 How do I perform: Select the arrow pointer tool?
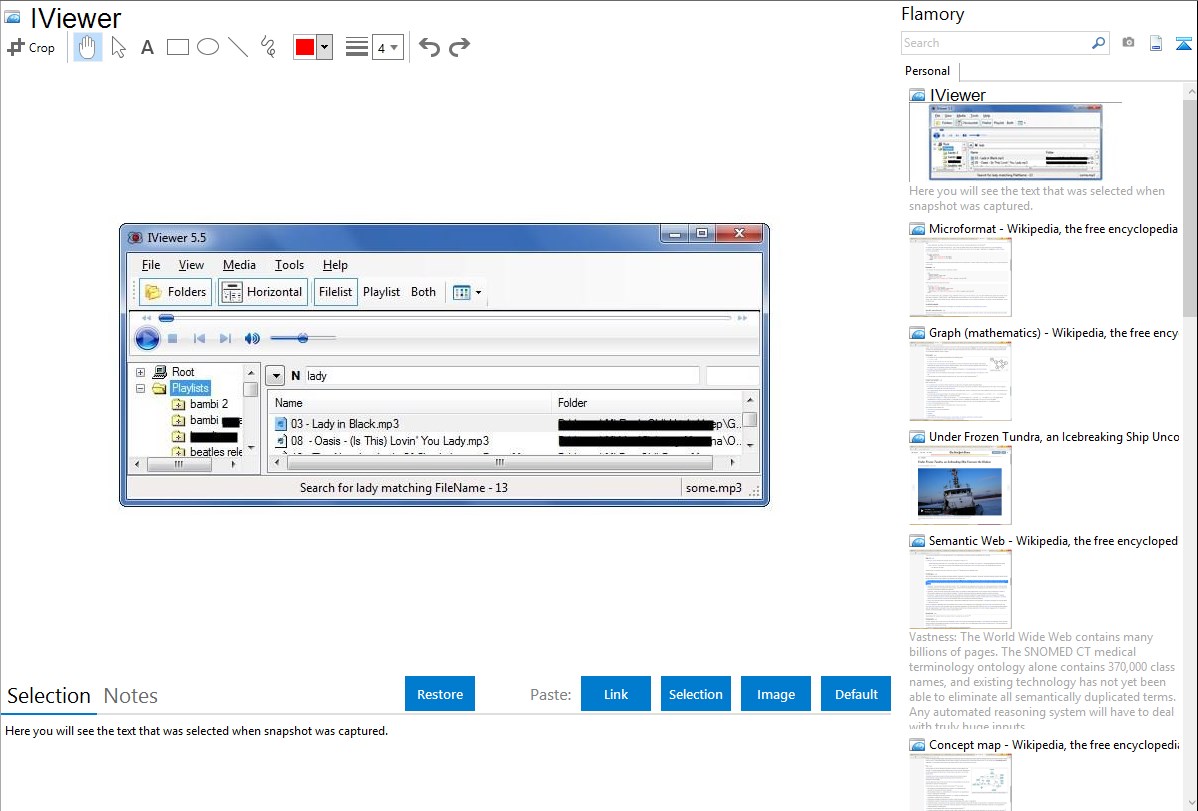118,47
